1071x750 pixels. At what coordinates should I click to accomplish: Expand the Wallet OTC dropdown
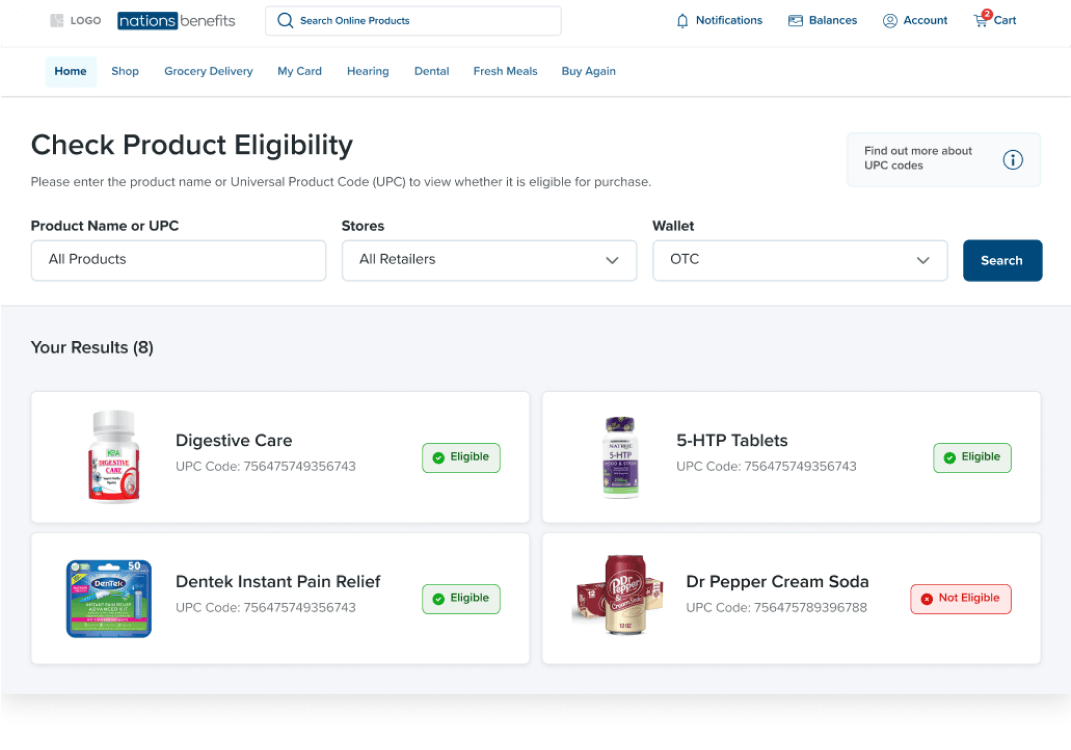coord(800,260)
